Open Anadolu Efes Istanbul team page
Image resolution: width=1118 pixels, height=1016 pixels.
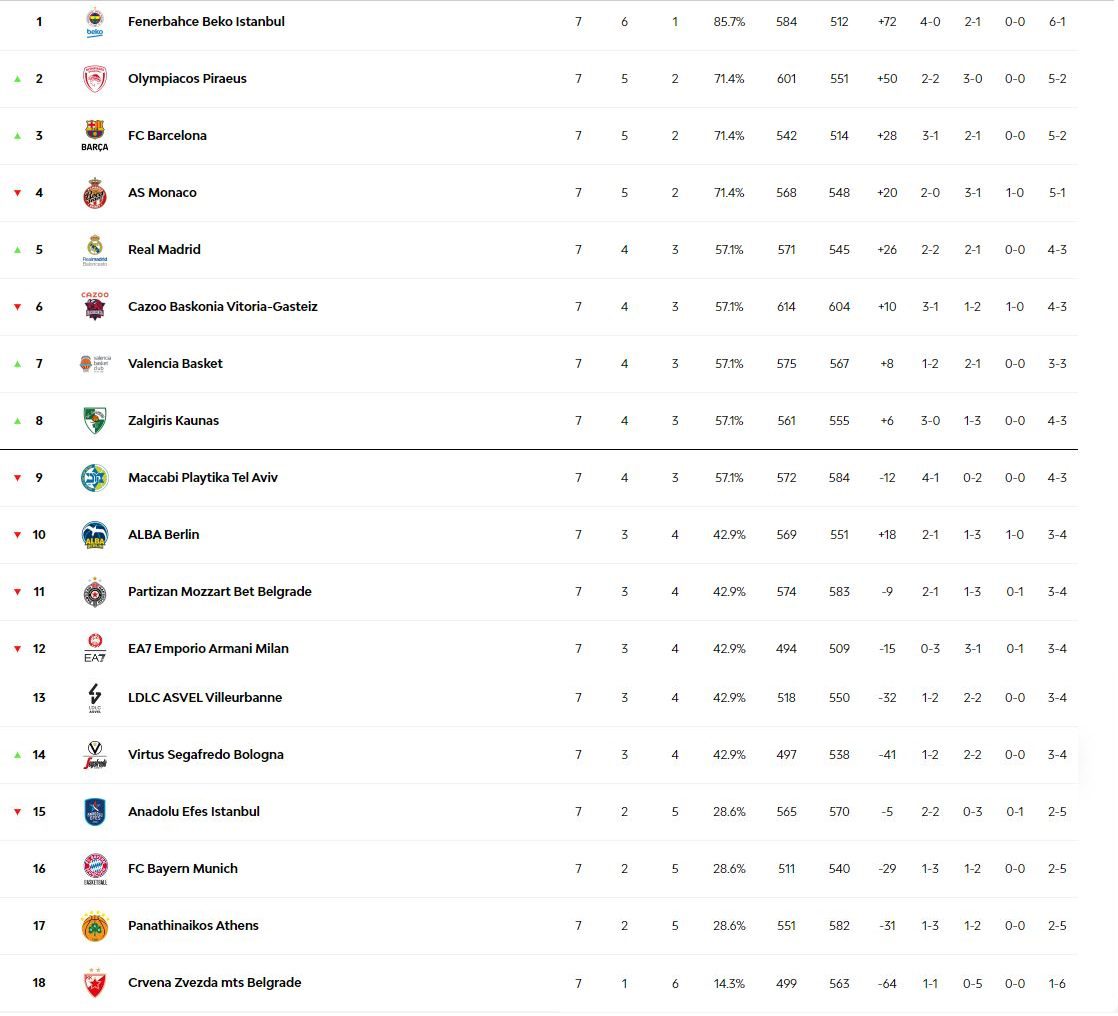tap(194, 812)
